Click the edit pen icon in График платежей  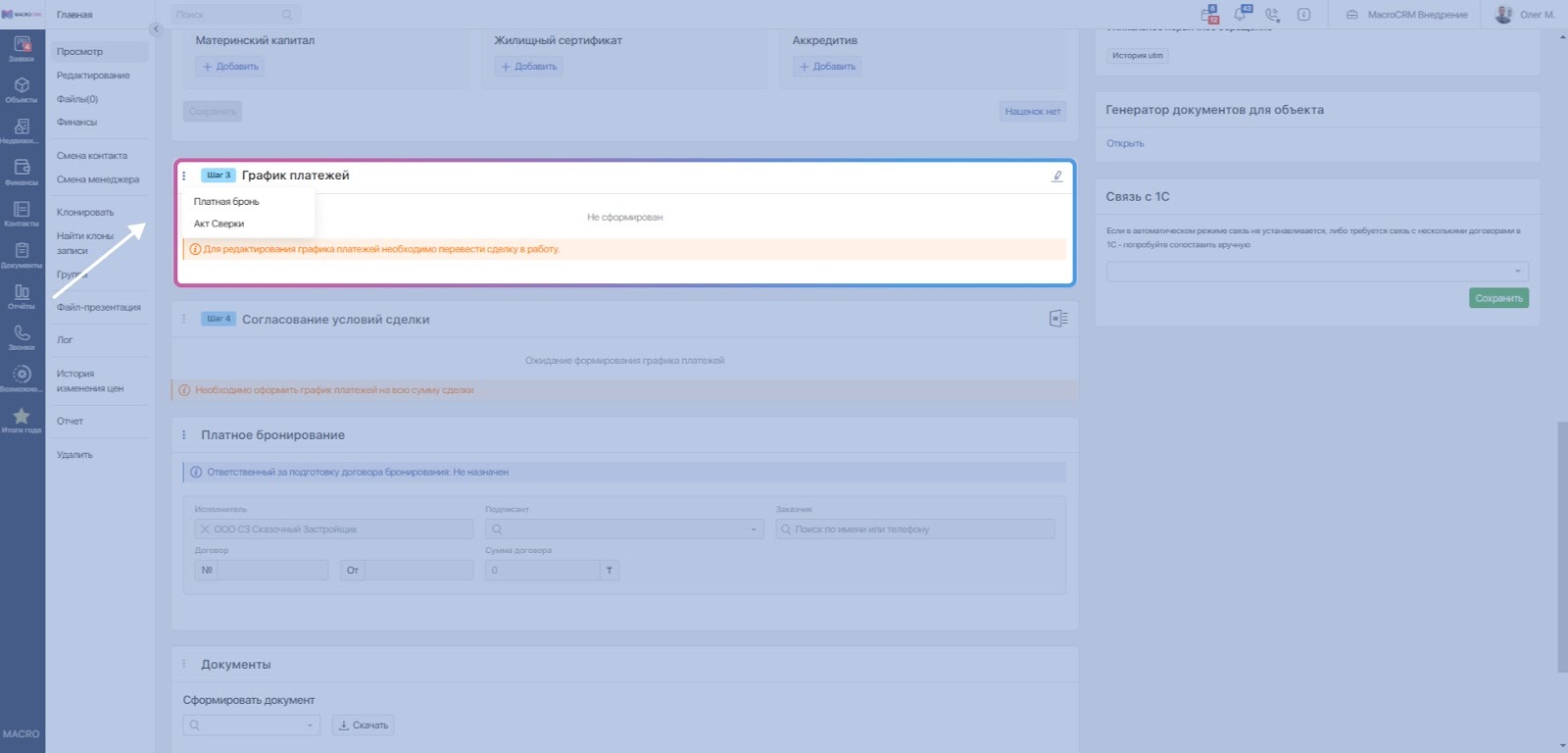[1056, 176]
